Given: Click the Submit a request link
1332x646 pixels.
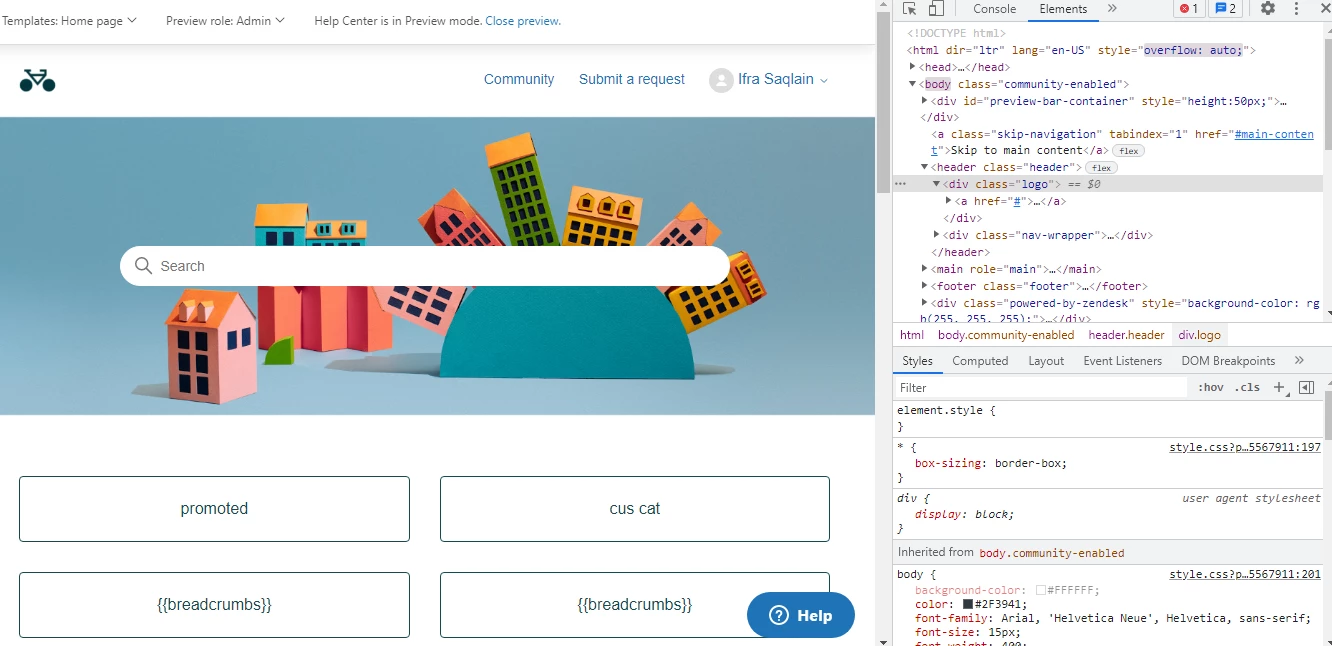Looking at the screenshot, I should [632, 79].
